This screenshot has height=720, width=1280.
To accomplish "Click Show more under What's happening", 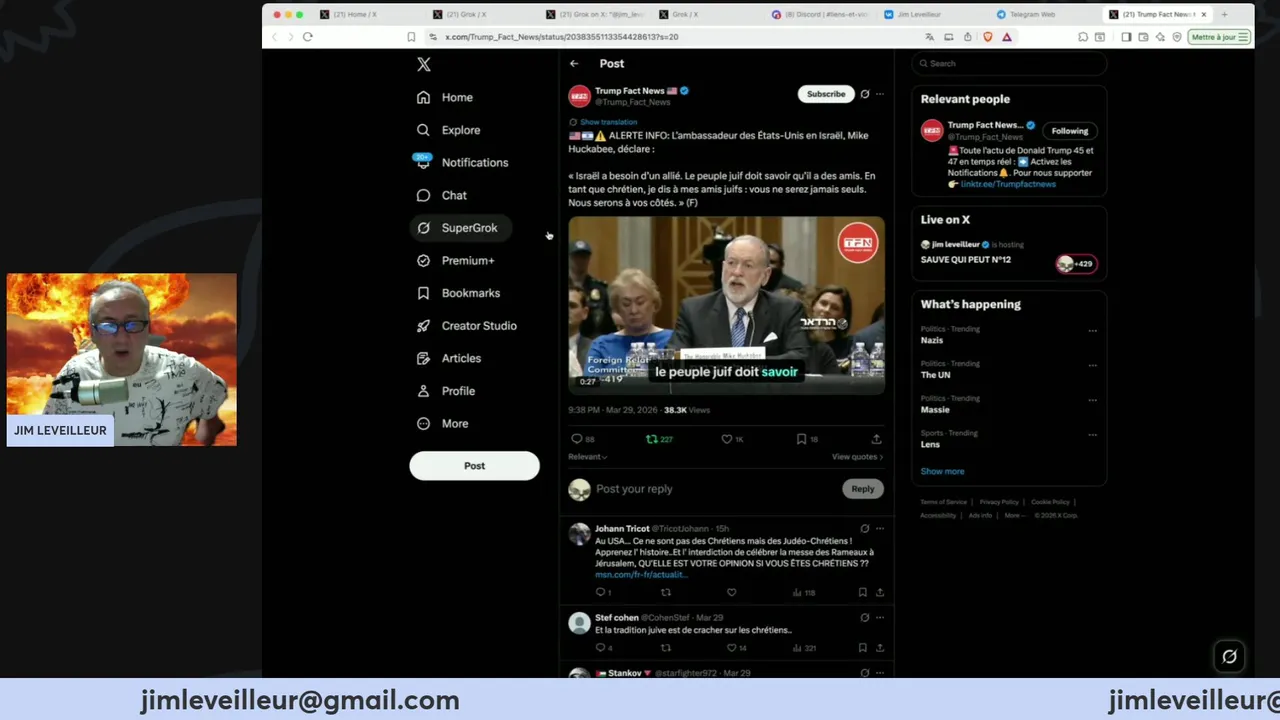I will [942, 471].
